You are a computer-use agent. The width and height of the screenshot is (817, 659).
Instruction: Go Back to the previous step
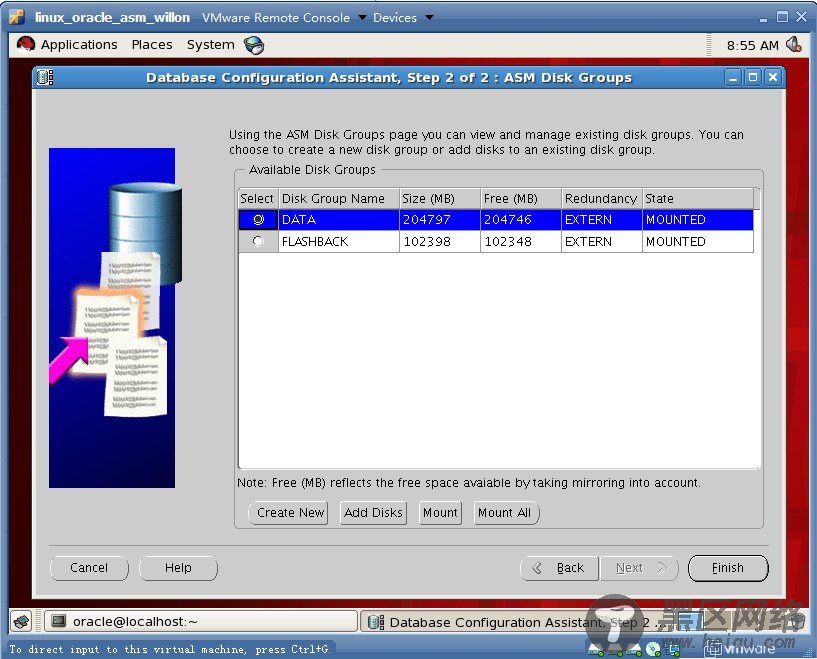[560, 568]
